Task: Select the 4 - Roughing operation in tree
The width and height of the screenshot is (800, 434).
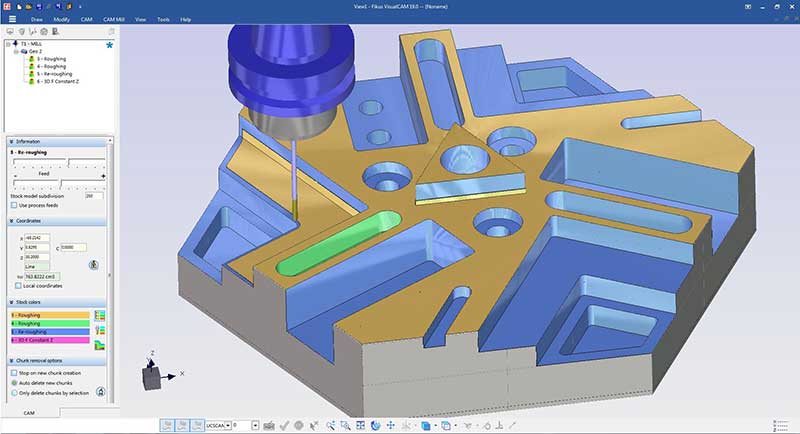Action: click(50, 66)
